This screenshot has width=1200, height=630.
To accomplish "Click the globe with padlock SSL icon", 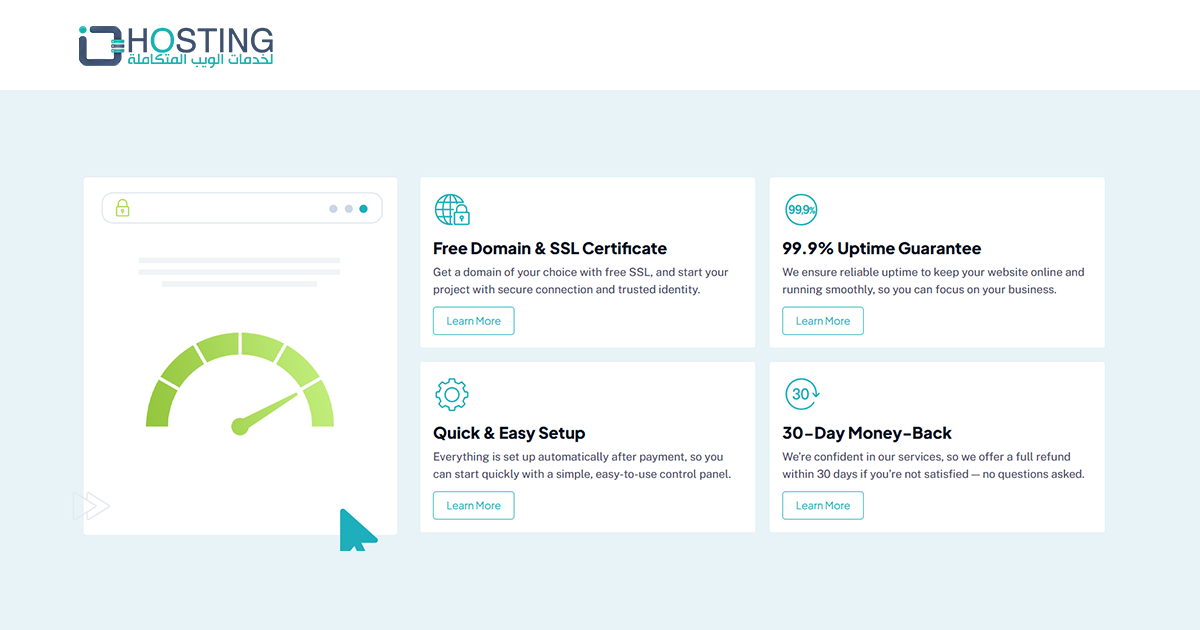I will coord(452,210).
